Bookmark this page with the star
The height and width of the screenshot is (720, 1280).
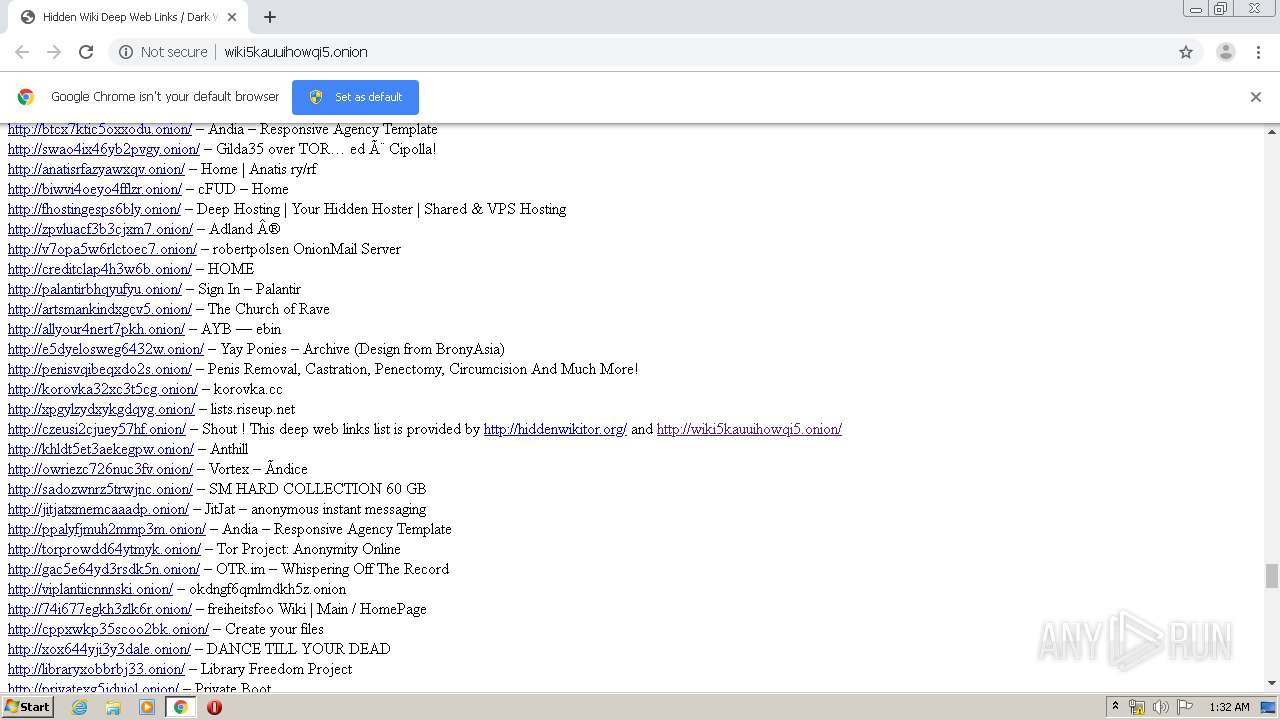click(1186, 52)
